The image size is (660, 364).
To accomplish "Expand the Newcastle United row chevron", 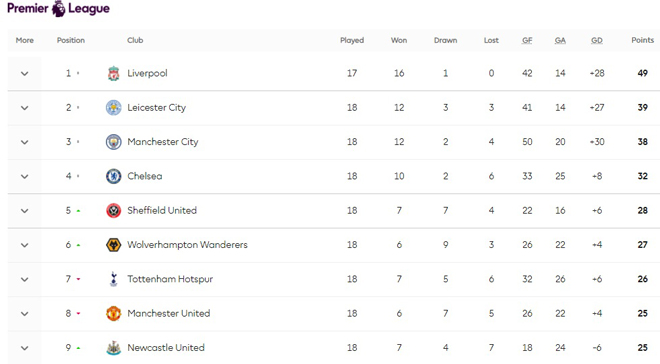I will tap(24, 348).
